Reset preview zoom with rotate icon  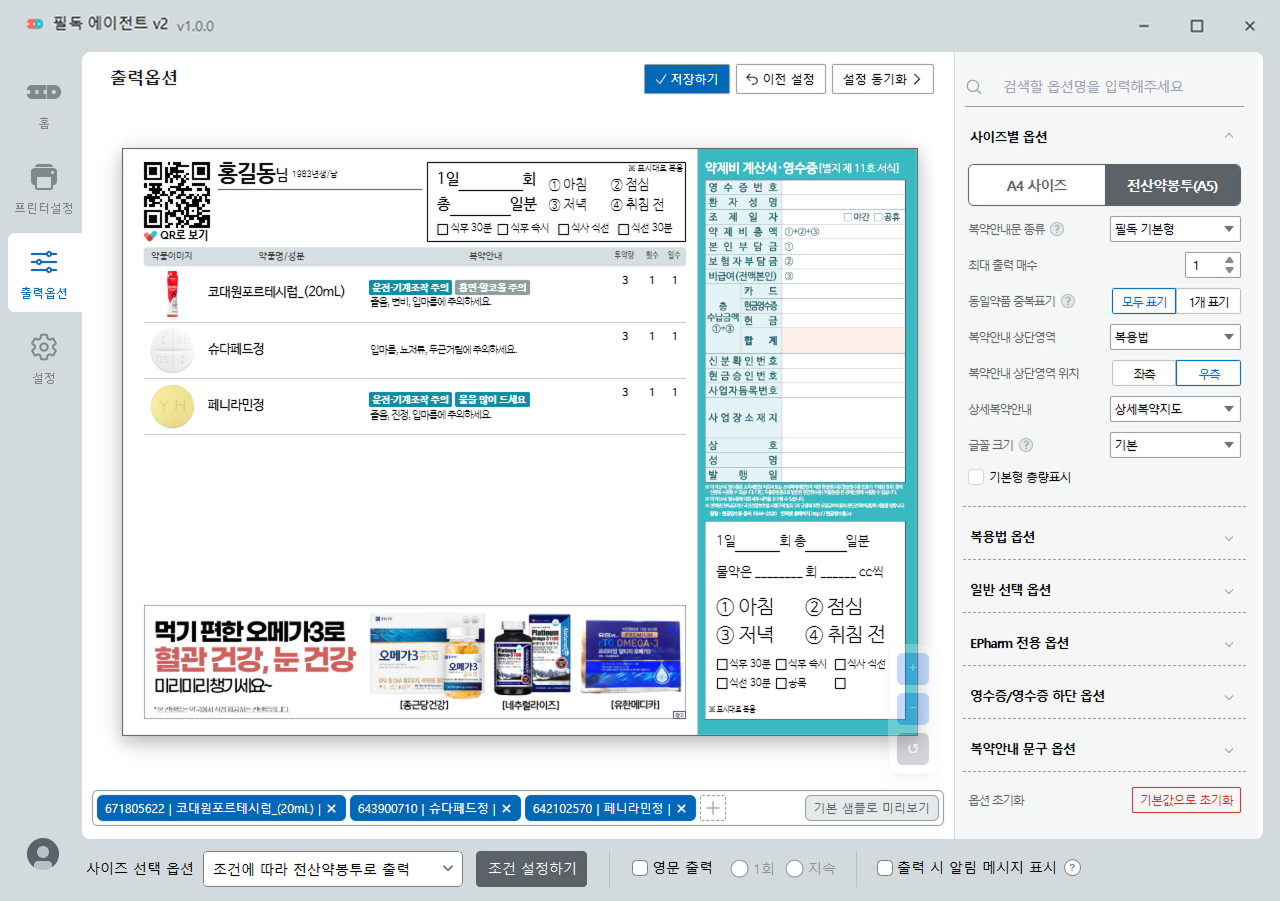pyautogui.click(x=912, y=748)
